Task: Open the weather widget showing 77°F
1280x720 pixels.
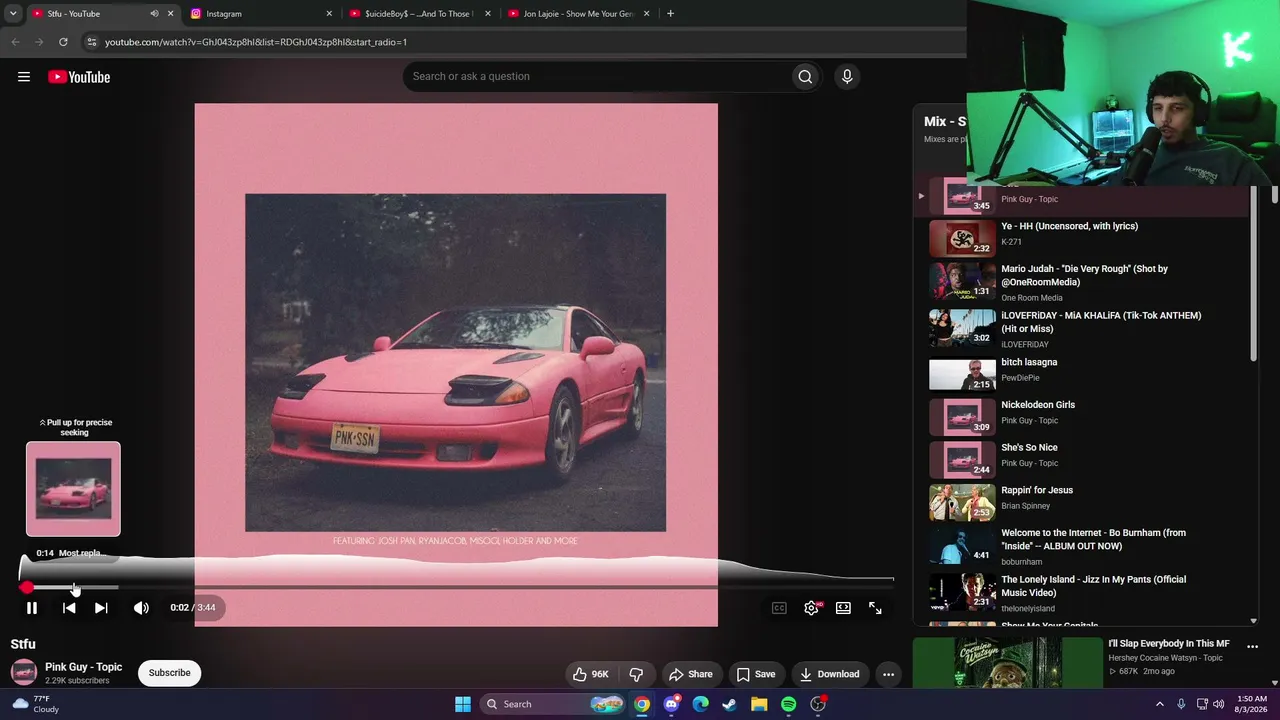Action: pyautogui.click(x=34, y=704)
